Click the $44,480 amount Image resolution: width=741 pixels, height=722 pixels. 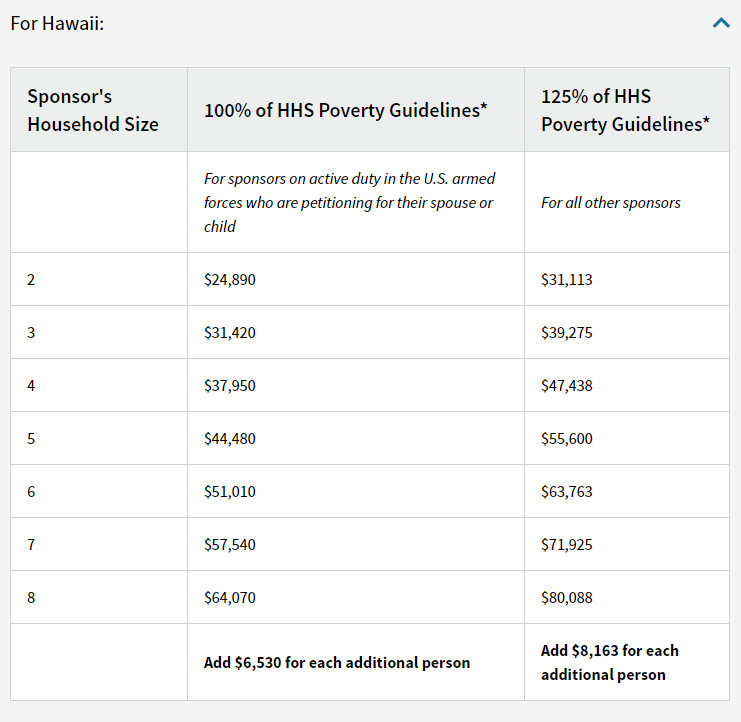coord(230,438)
